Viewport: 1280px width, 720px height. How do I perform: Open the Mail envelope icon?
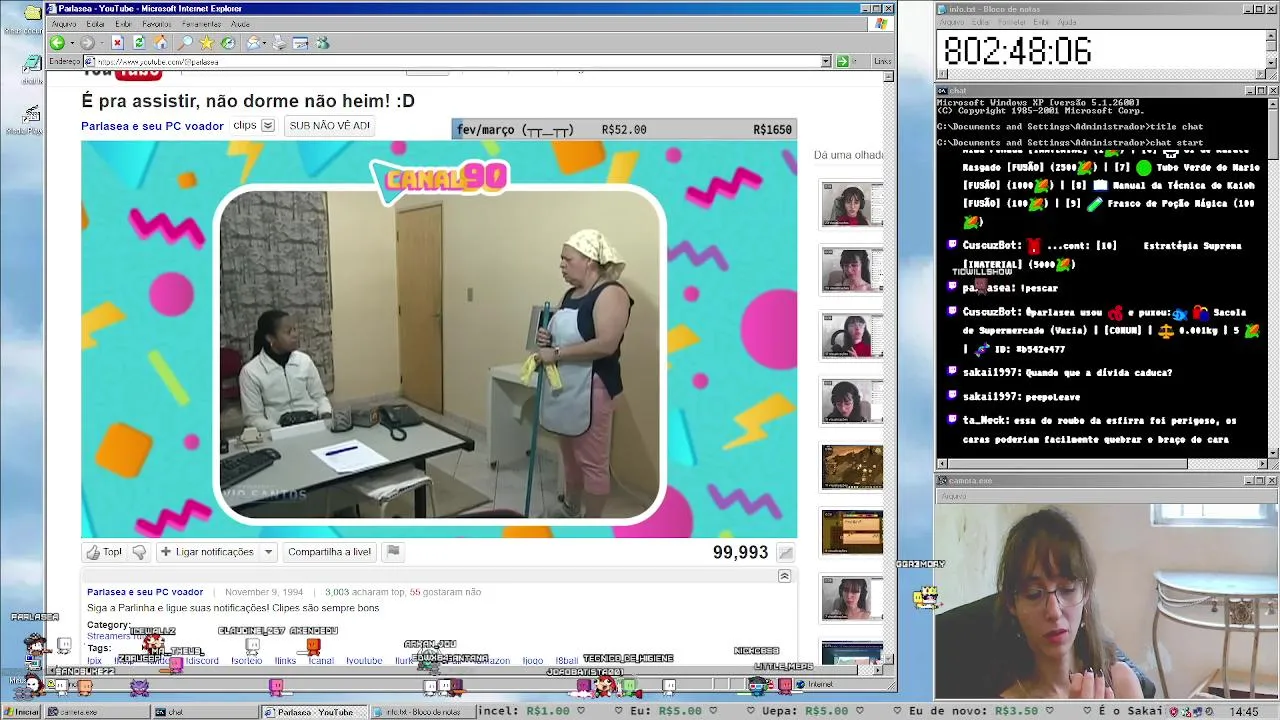pyautogui.click(x=254, y=43)
